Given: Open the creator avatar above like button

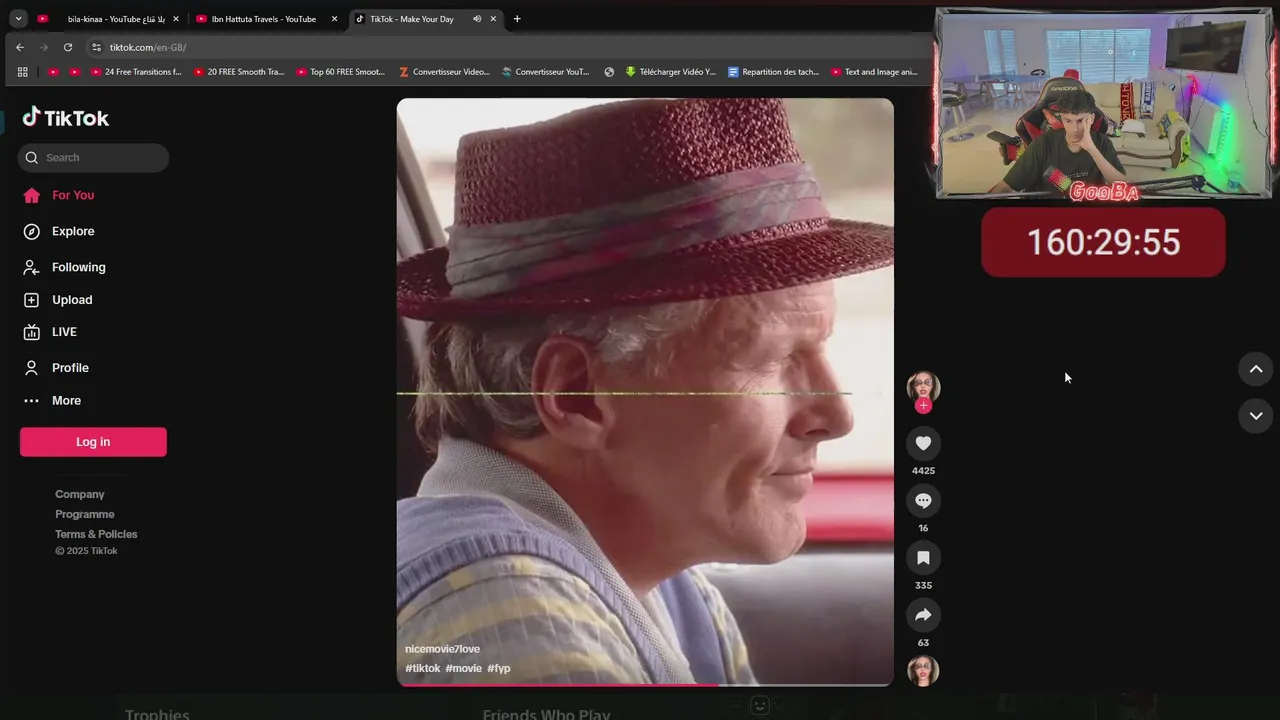Looking at the screenshot, I should point(923,387).
